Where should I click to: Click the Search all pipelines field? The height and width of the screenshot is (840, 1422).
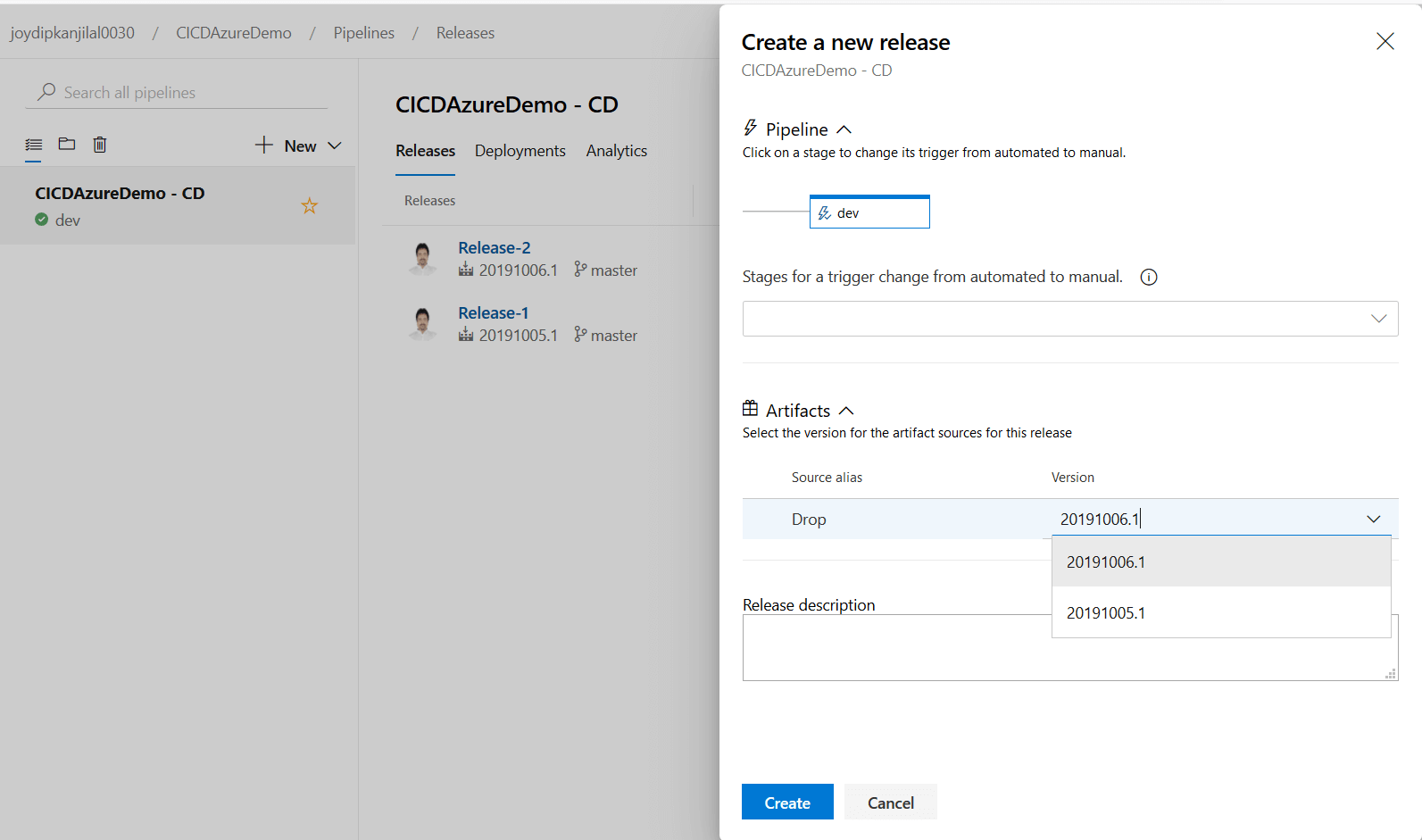[177, 92]
